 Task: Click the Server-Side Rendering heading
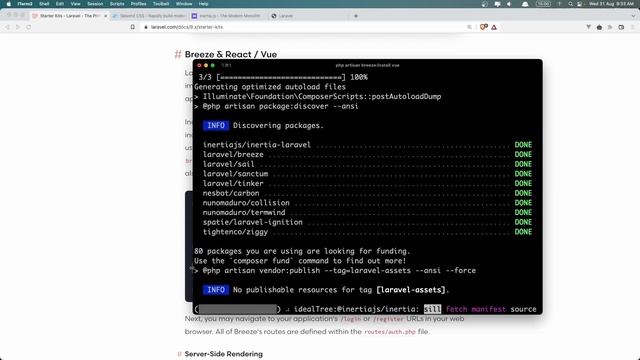[223, 354]
